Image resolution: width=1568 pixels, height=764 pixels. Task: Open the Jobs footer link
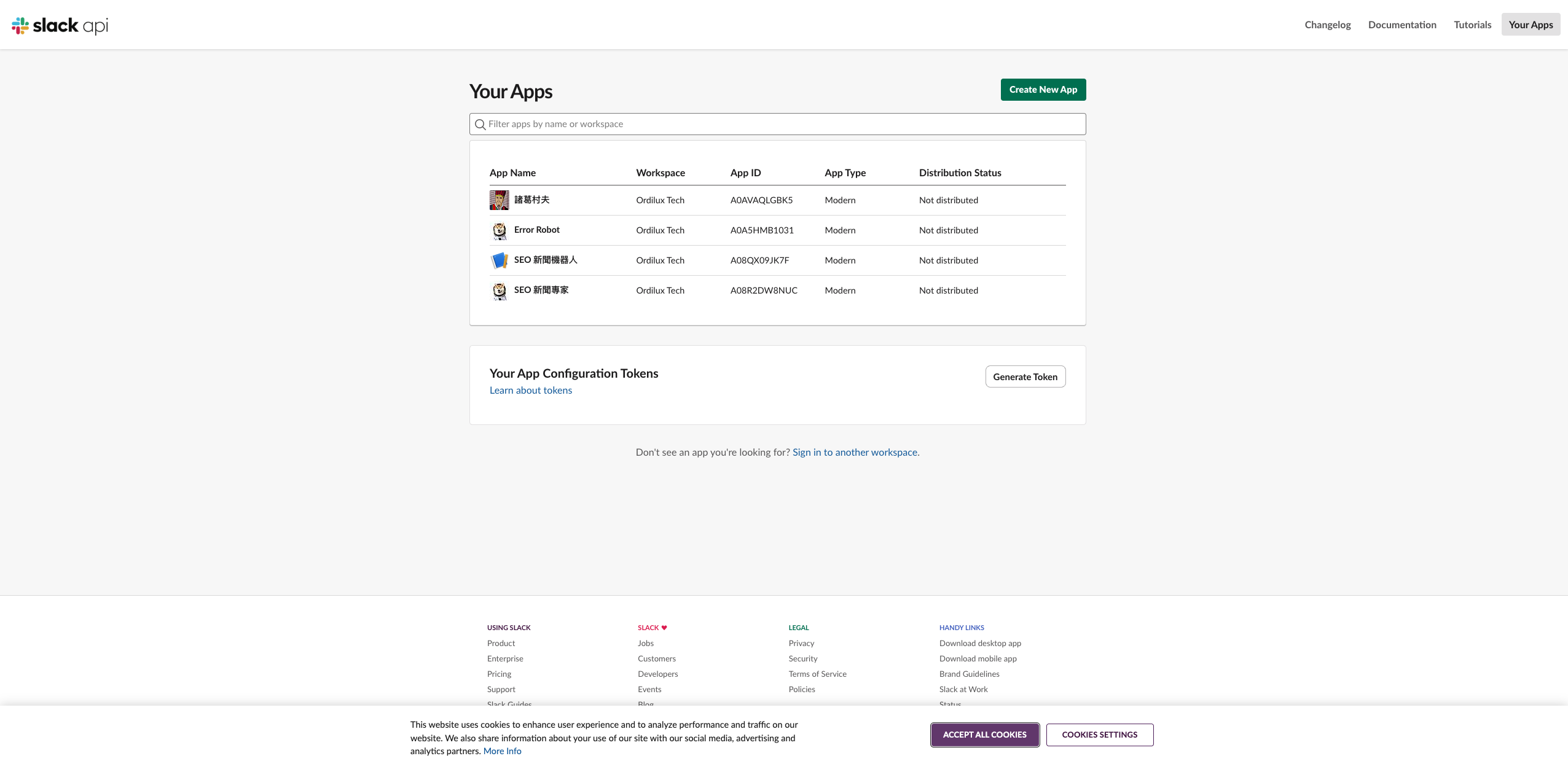645,644
